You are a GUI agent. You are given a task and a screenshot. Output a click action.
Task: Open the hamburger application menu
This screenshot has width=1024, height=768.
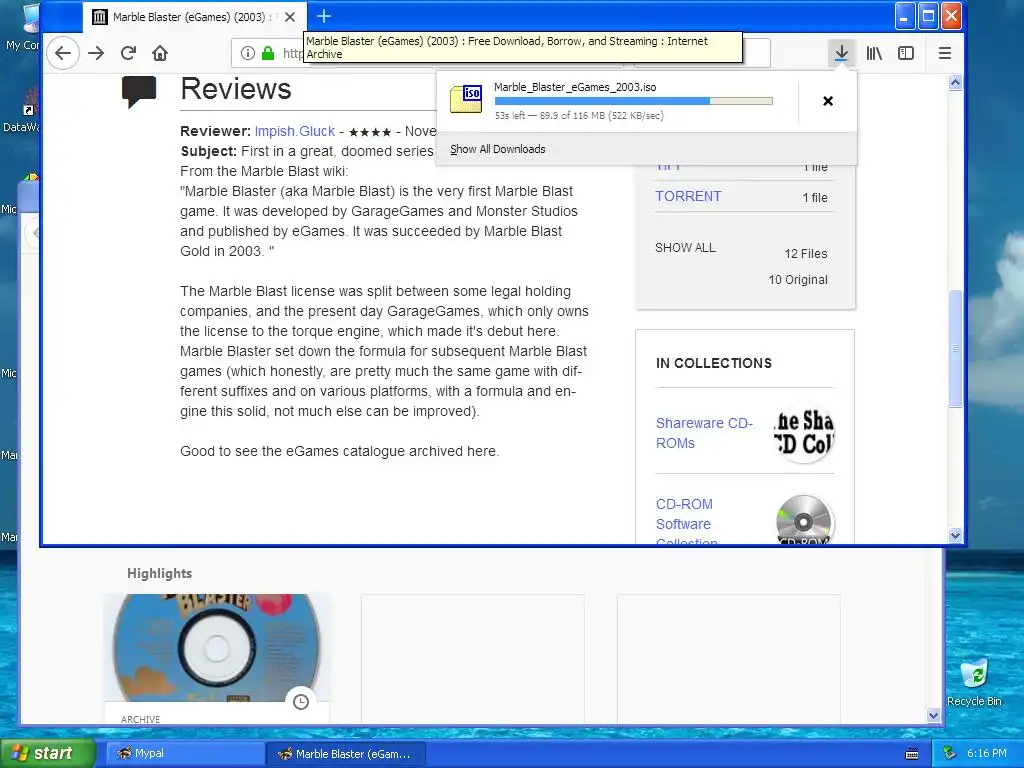point(944,54)
